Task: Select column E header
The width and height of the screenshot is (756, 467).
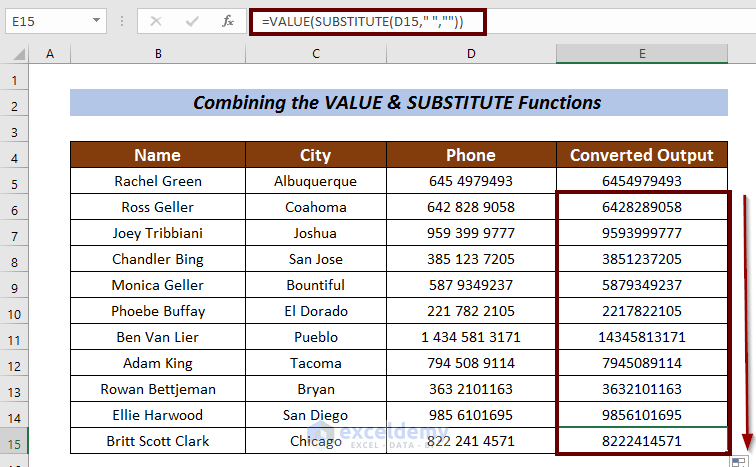Action: click(641, 54)
